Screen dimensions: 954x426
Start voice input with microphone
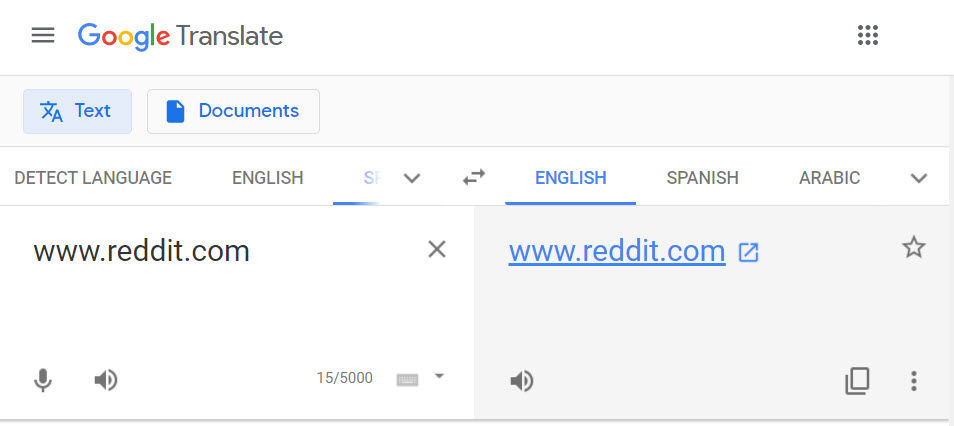pyautogui.click(x=43, y=380)
